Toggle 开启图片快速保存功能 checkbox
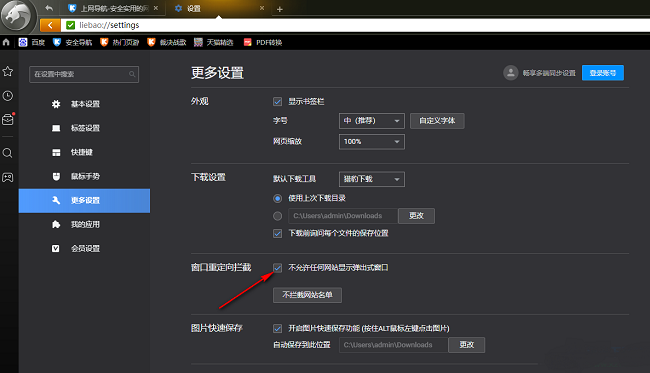Viewport: 650px width, 373px height. [277, 329]
